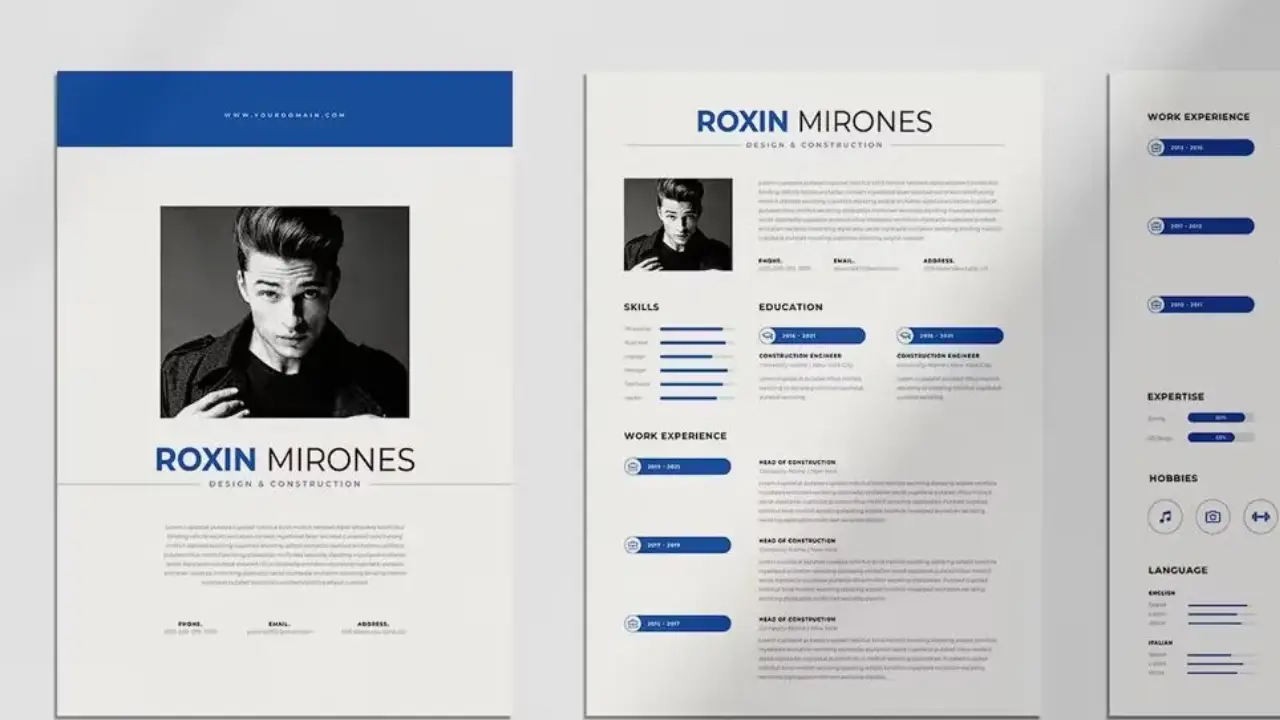This screenshot has height=720, width=1280.
Task: Click the large portrait photo on the cover page
Action: (285, 312)
